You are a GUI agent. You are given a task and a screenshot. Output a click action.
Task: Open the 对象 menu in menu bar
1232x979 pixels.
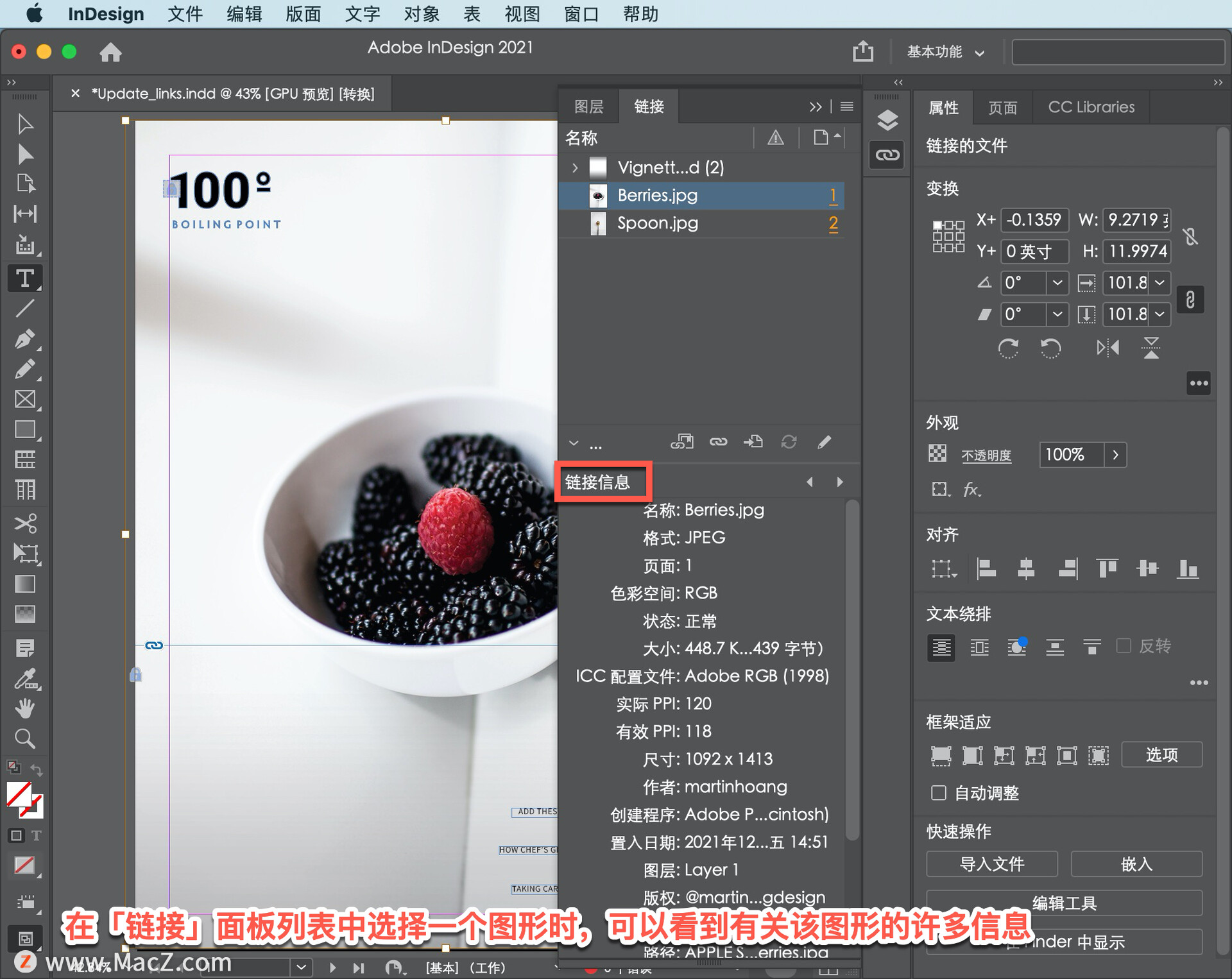[x=421, y=13]
